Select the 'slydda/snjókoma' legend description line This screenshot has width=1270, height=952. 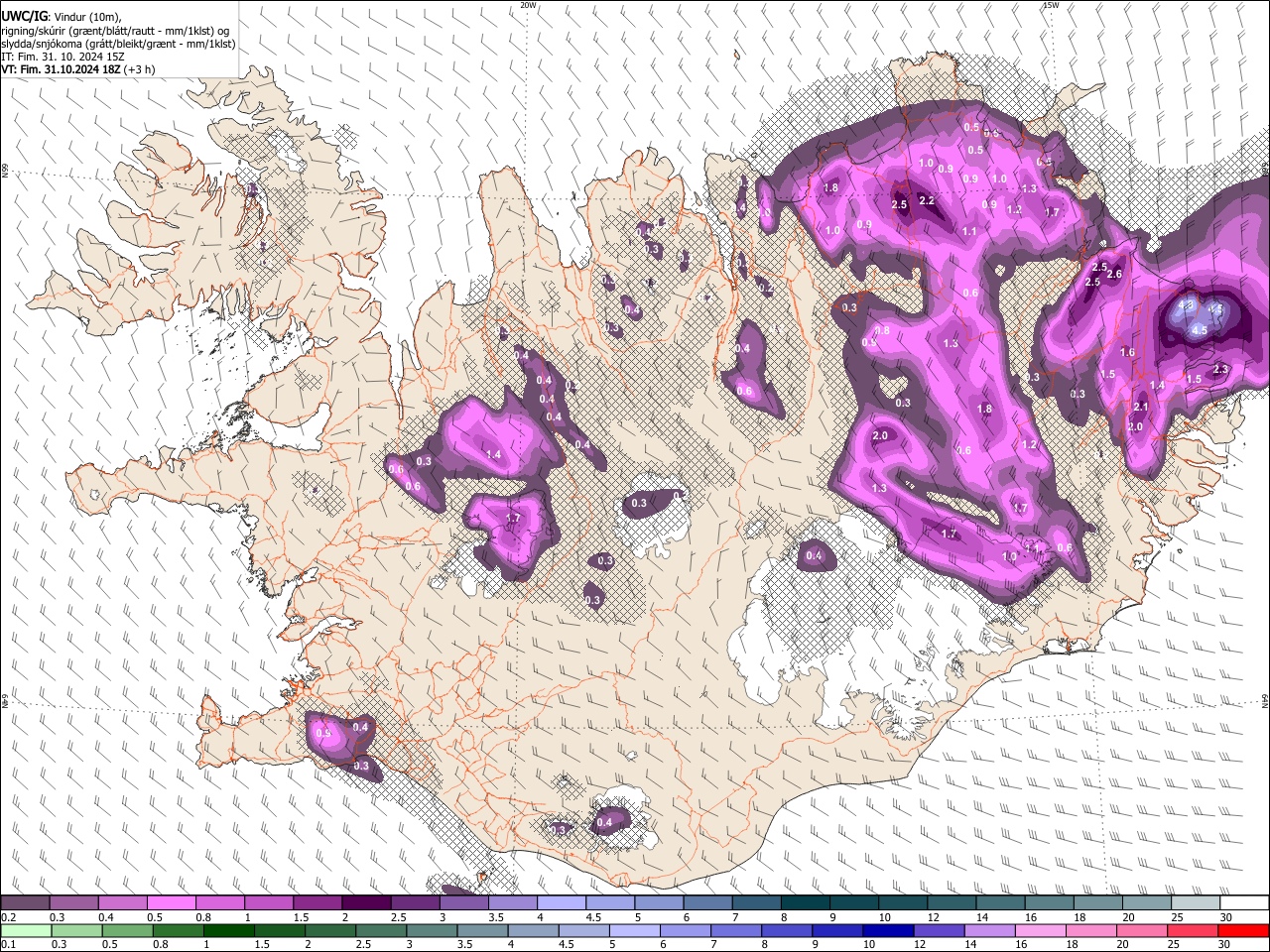118,44
